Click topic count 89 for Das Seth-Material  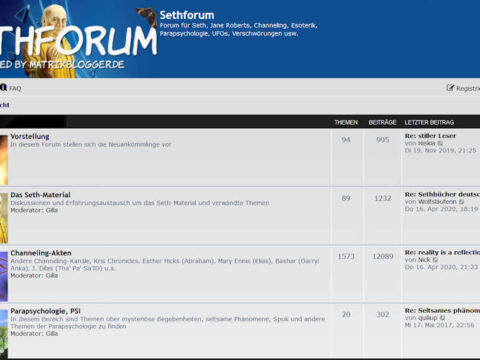tap(346, 198)
